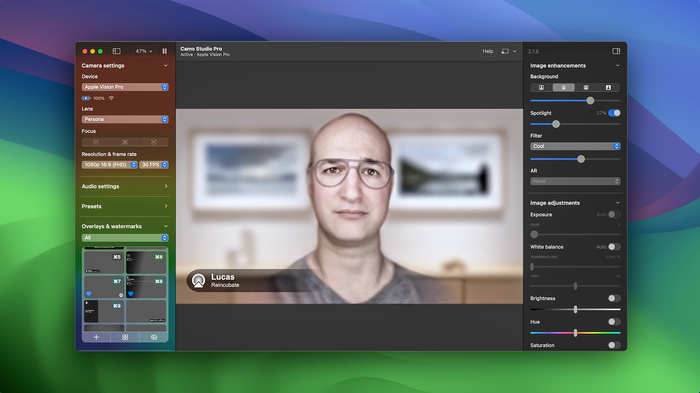700x393 pixels.
Task: Click the Lucas name in video overlay
Action: click(222, 277)
